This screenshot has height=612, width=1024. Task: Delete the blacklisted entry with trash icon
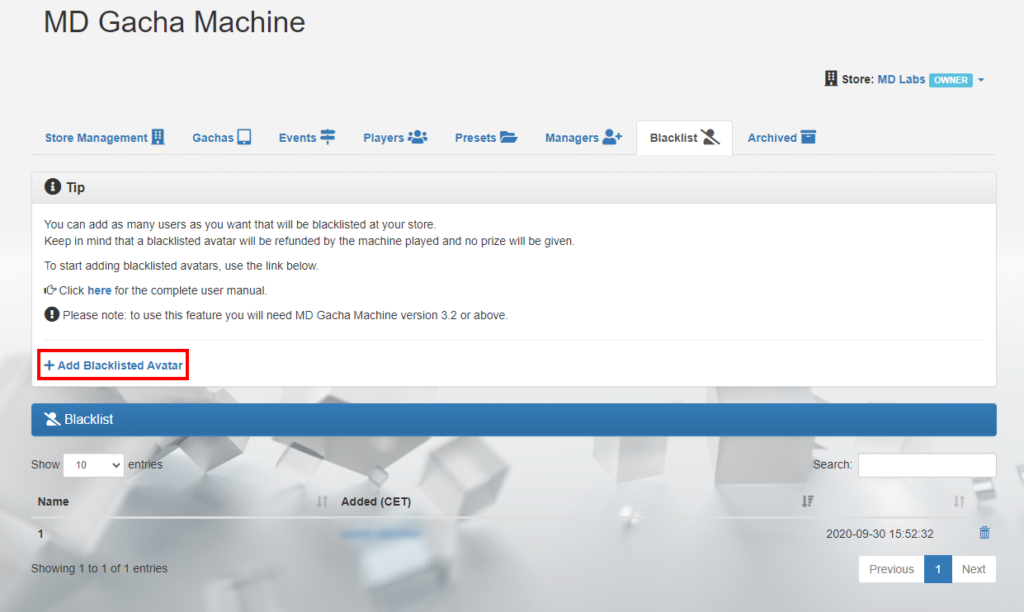[984, 533]
